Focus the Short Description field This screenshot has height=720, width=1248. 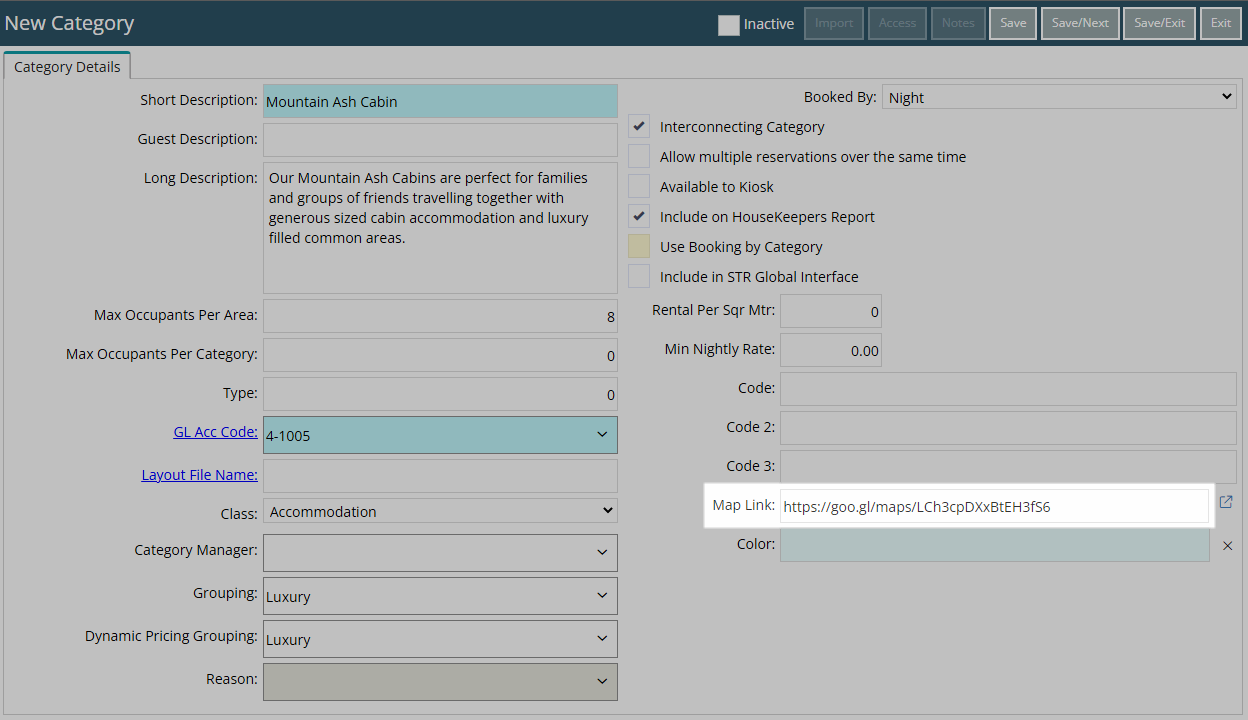(440, 101)
